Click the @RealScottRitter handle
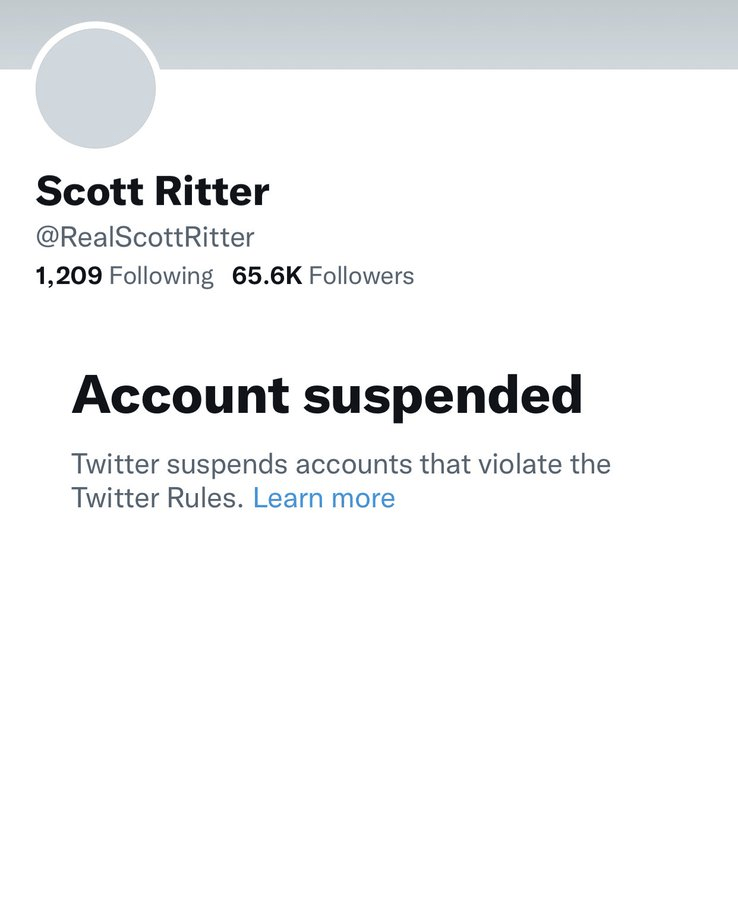738x900 pixels. click(145, 237)
